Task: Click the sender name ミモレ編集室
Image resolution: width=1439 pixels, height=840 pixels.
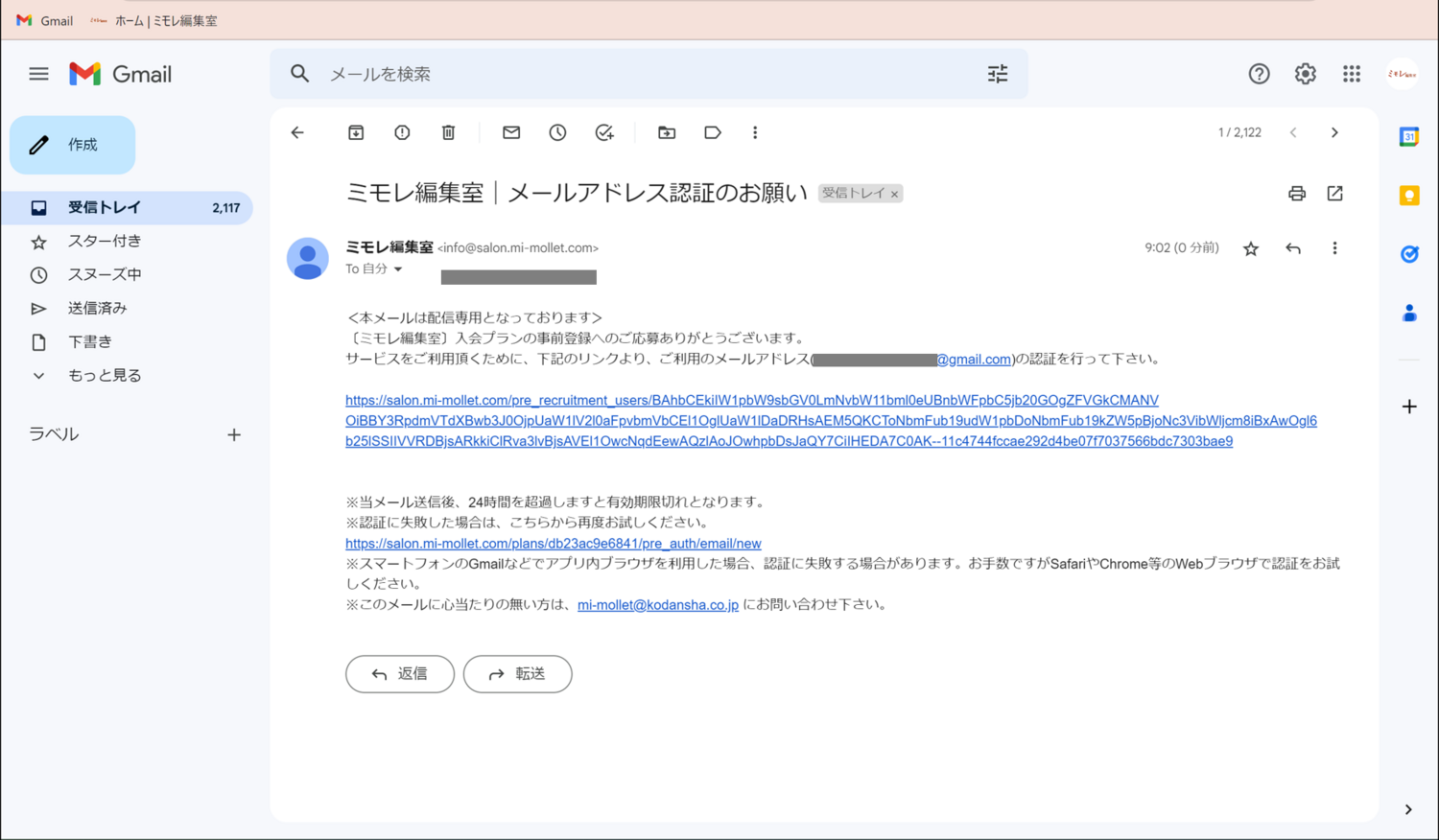Action: click(389, 247)
